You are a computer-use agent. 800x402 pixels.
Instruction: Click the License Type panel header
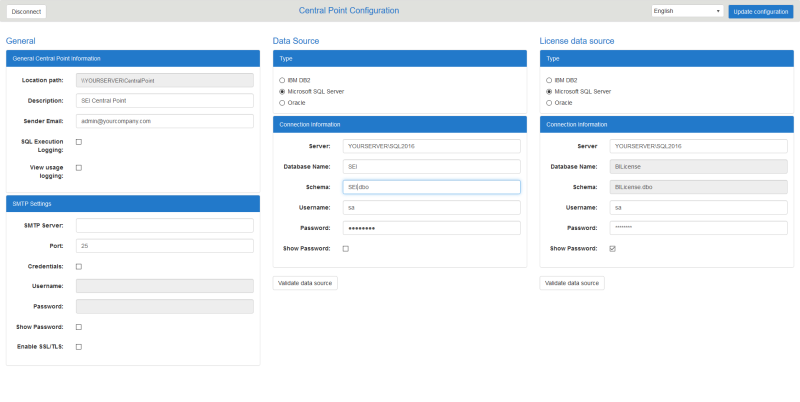[667, 59]
